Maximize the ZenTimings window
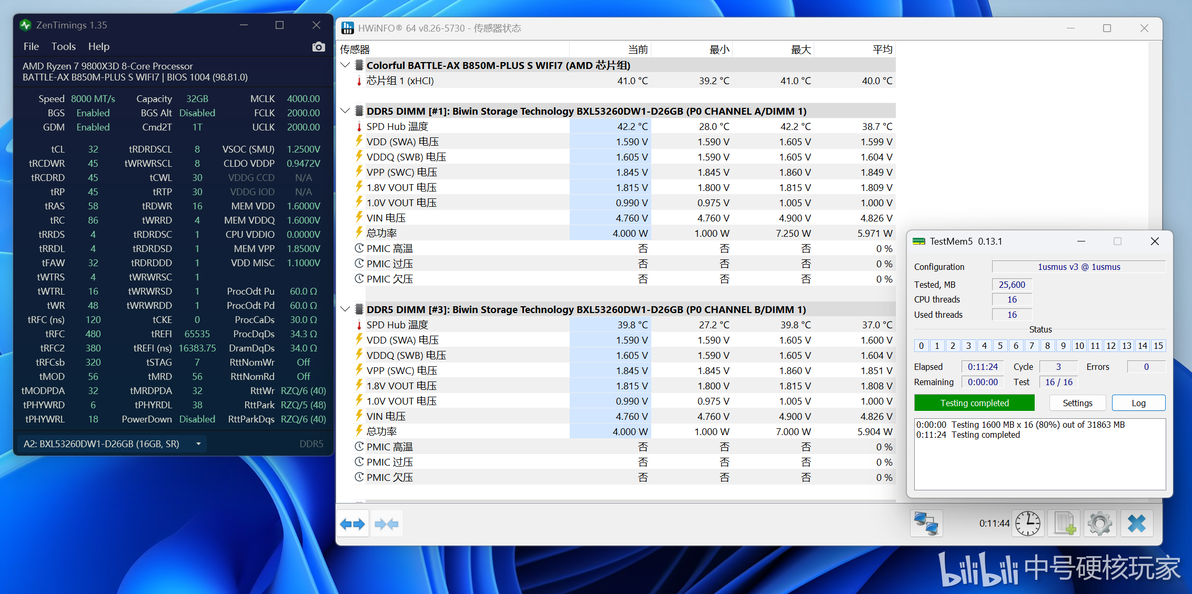Image resolution: width=1192 pixels, height=594 pixels. coord(280,25)
